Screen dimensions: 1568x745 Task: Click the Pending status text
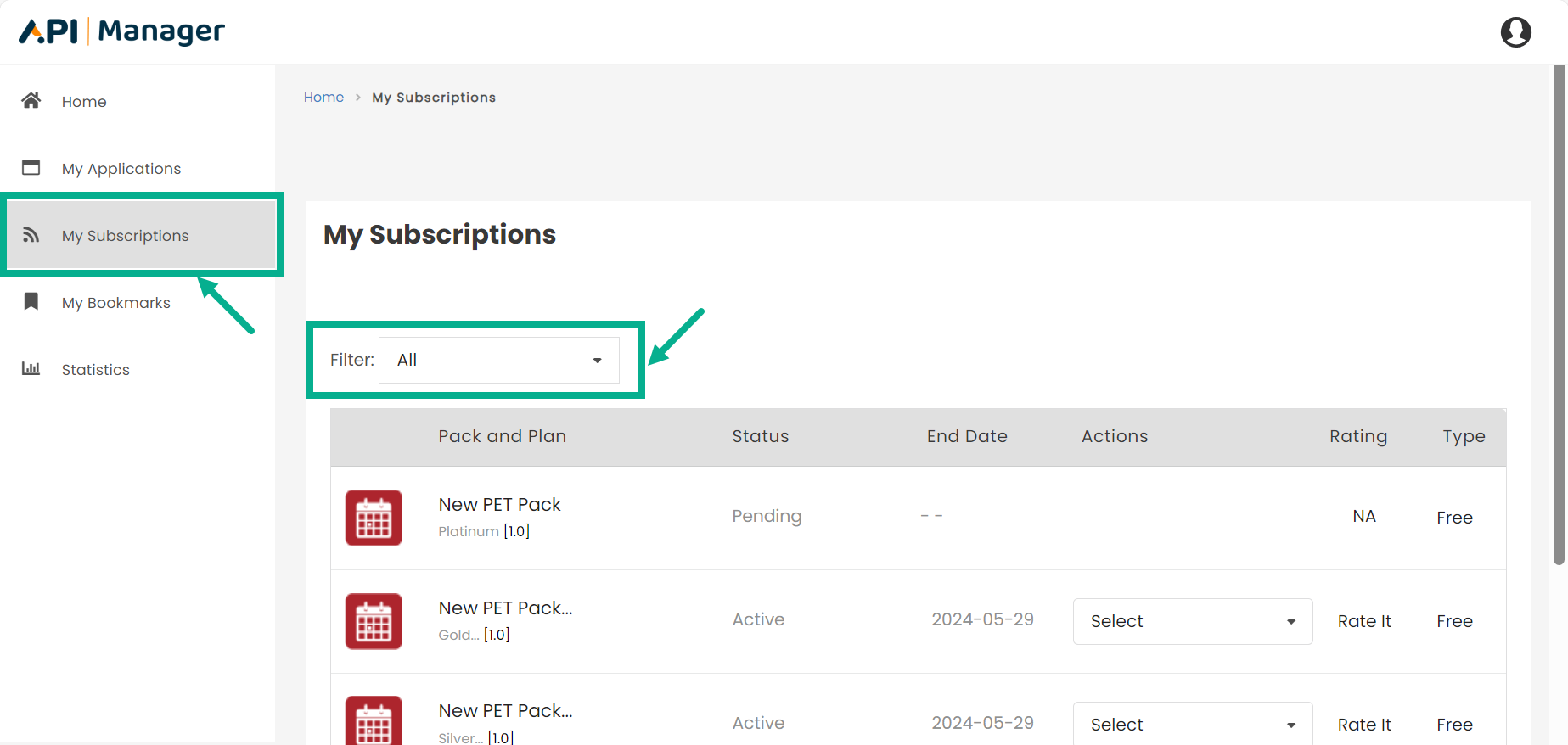(767, 516)
